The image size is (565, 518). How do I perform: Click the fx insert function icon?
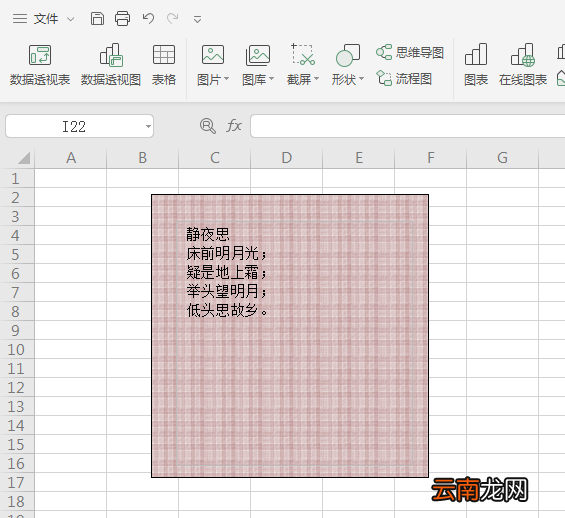[234, 126]
